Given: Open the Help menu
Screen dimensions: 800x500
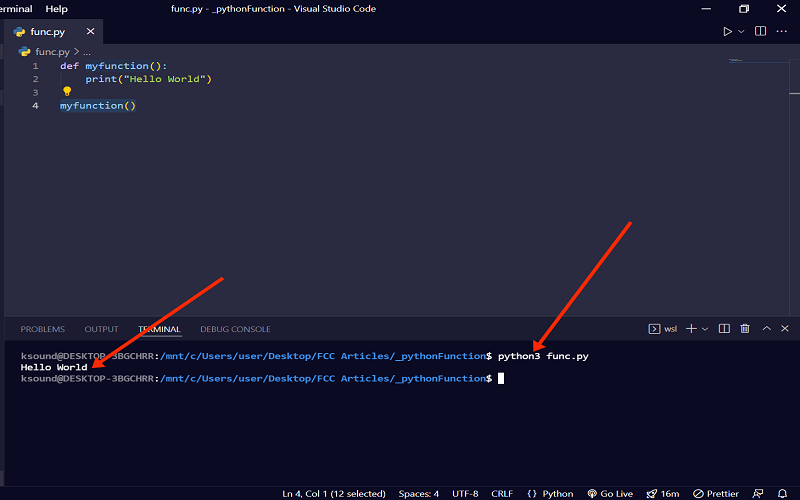Looking at the screenshot, I should (x=57, y=9).
